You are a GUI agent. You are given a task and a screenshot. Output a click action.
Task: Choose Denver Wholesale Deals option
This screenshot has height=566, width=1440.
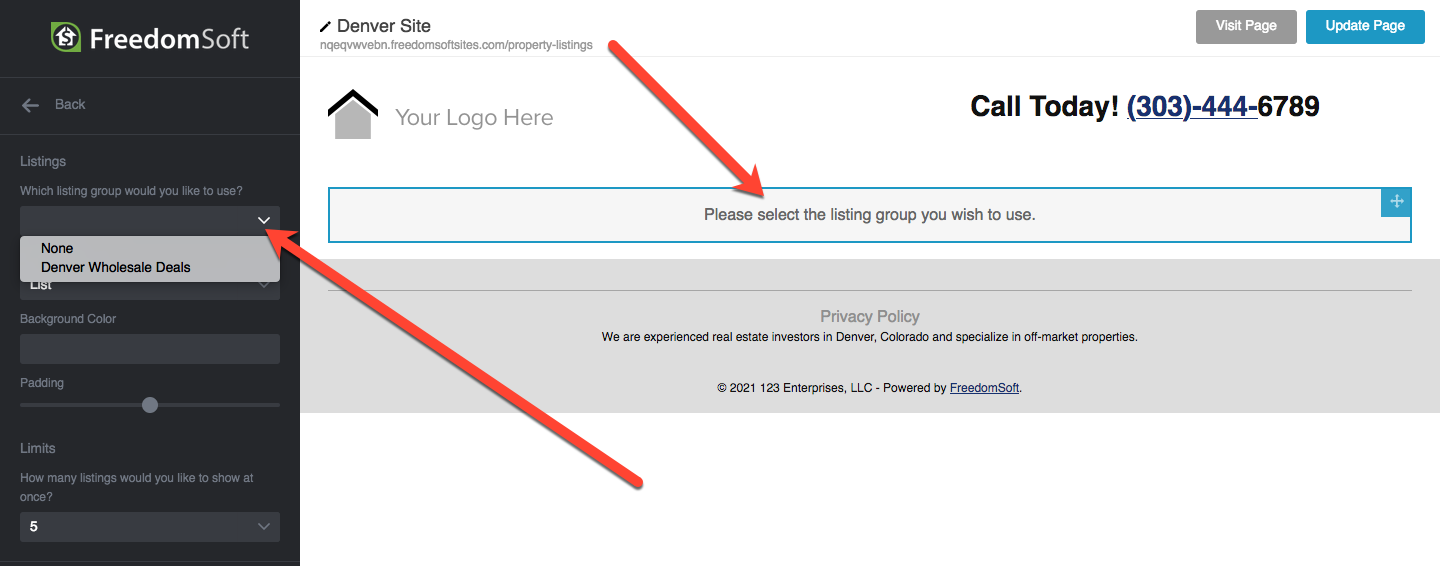tap(116, 267)
